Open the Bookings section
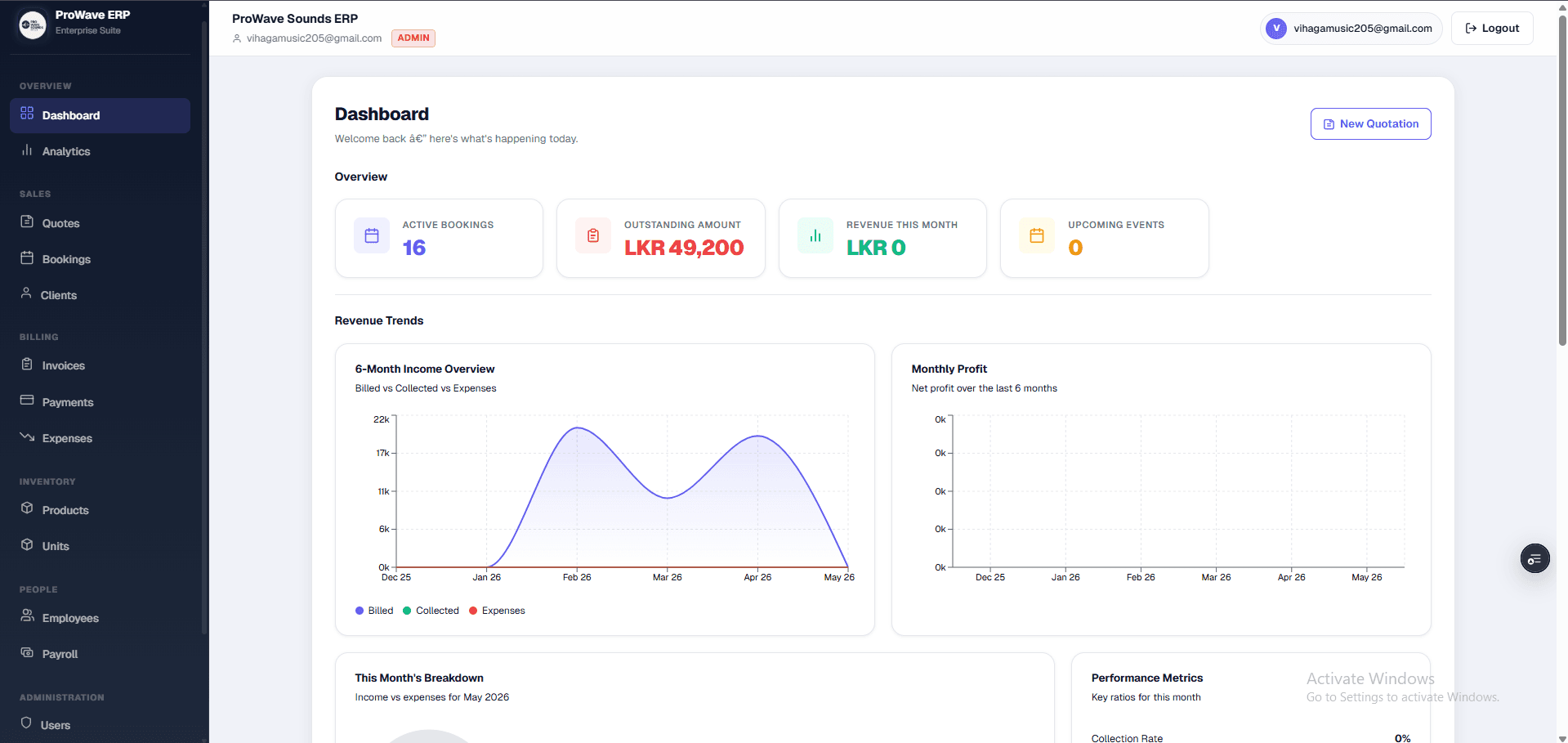Image resolution: width=1568 pixels, height=743 pixels. (x=100, y=259)
